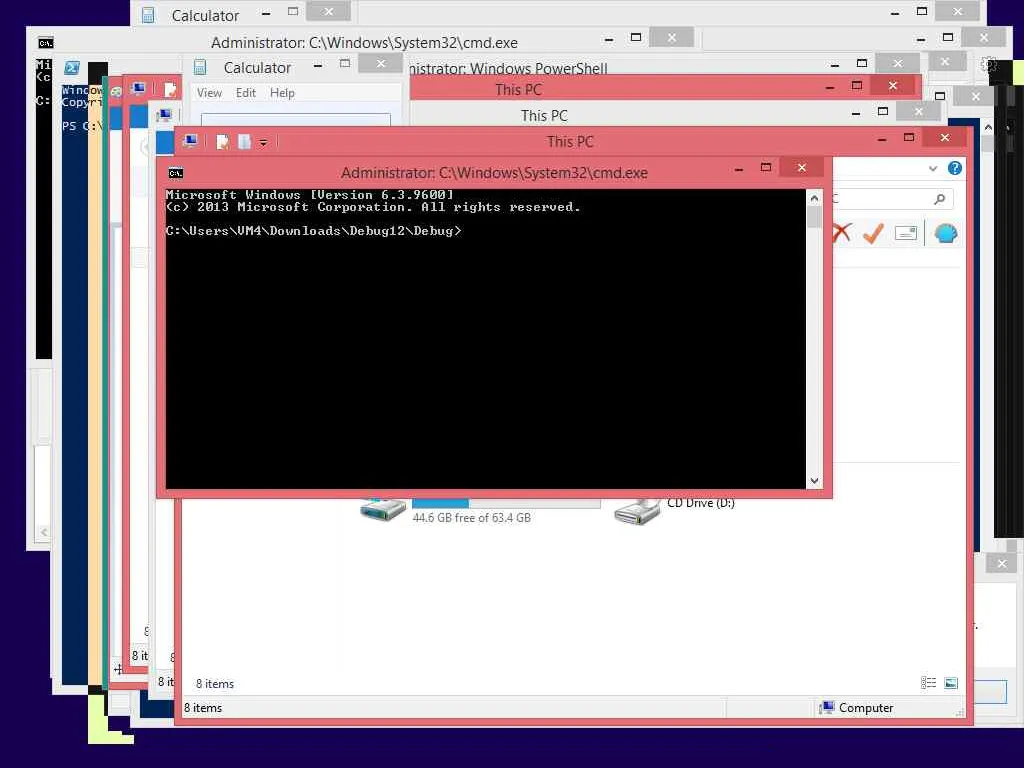Click the orange checkmark toolbar icon
The height and width of the screenshot is (768, 1024).
pos(873,233)
